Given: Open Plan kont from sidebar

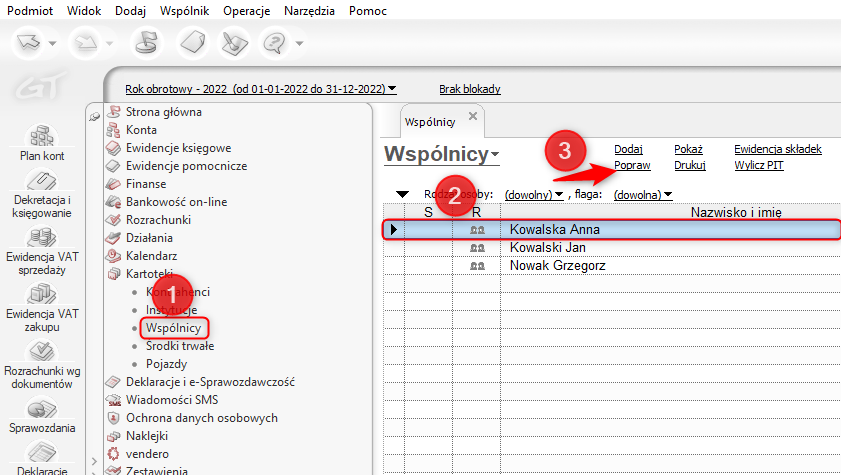Looking at the screenshot, I should point(42,143).
